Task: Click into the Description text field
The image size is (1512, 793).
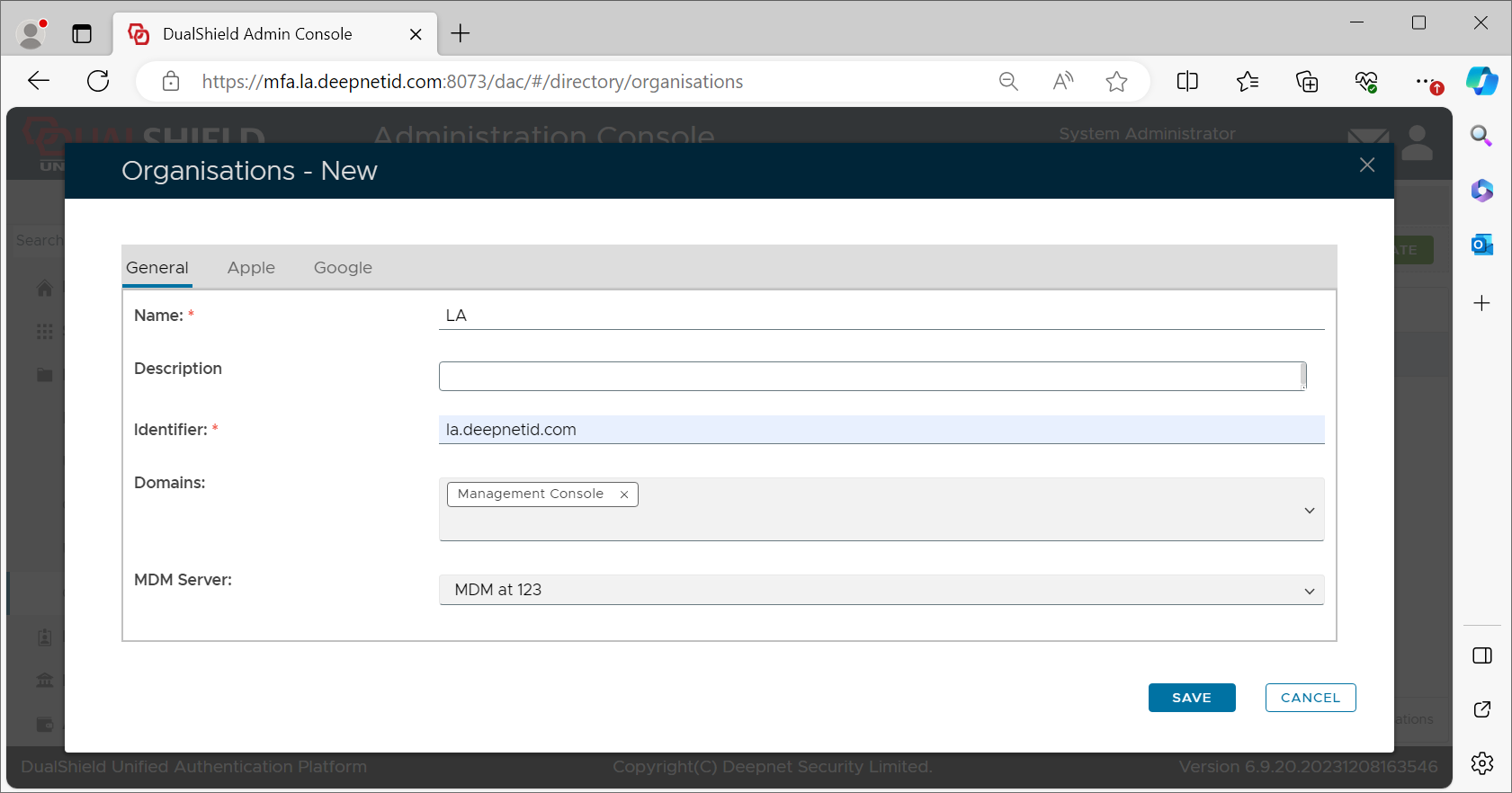Action: click(869, 377)
